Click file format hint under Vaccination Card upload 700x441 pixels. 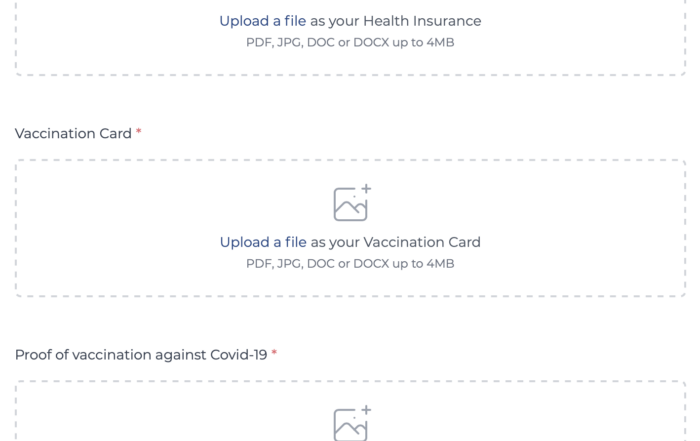(350, 264)
